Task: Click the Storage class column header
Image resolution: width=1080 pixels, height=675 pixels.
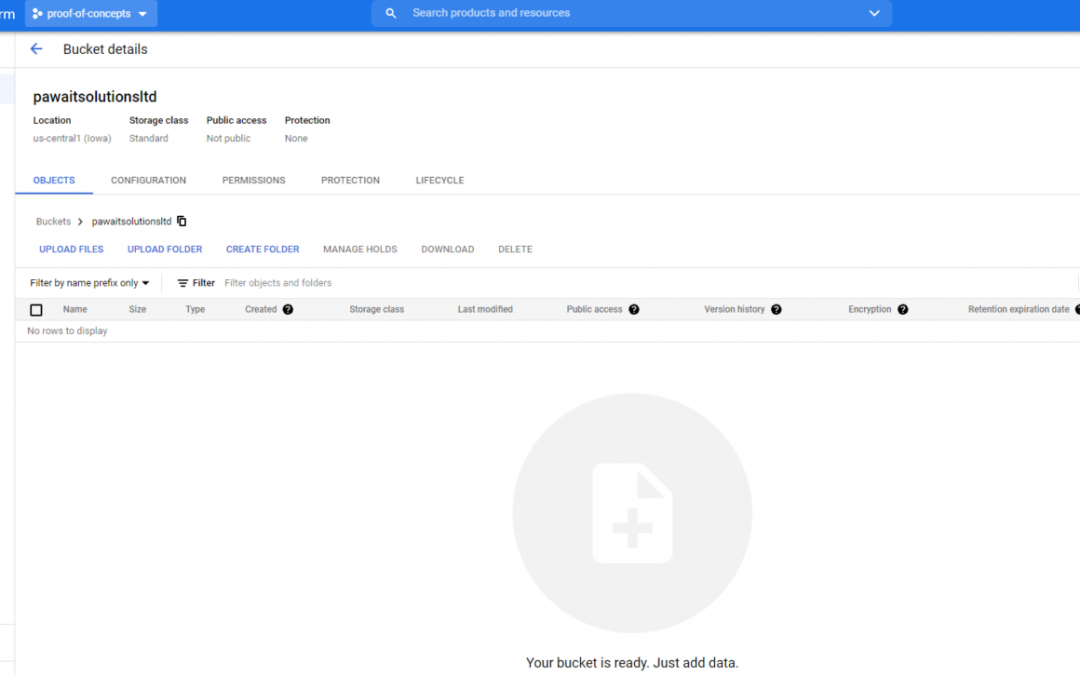Action: 377,309
